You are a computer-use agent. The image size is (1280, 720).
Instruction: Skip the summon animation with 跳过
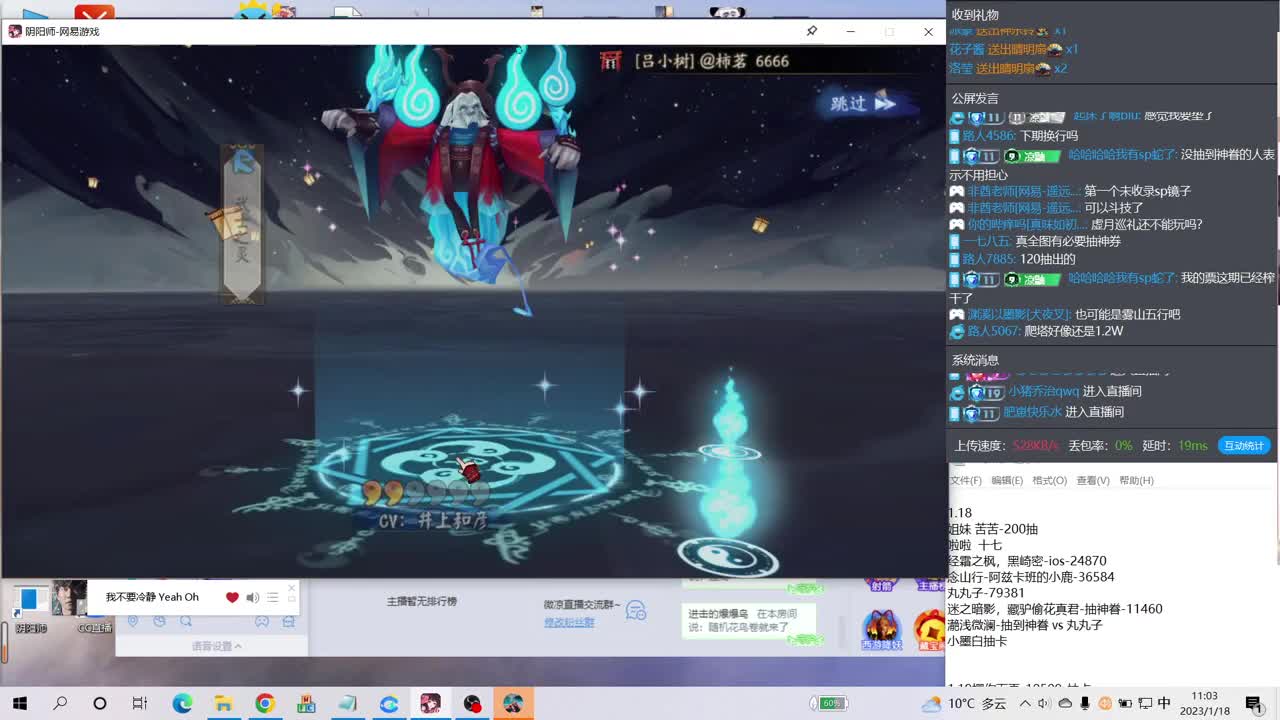pyautogui.click(x=862, y=103)
